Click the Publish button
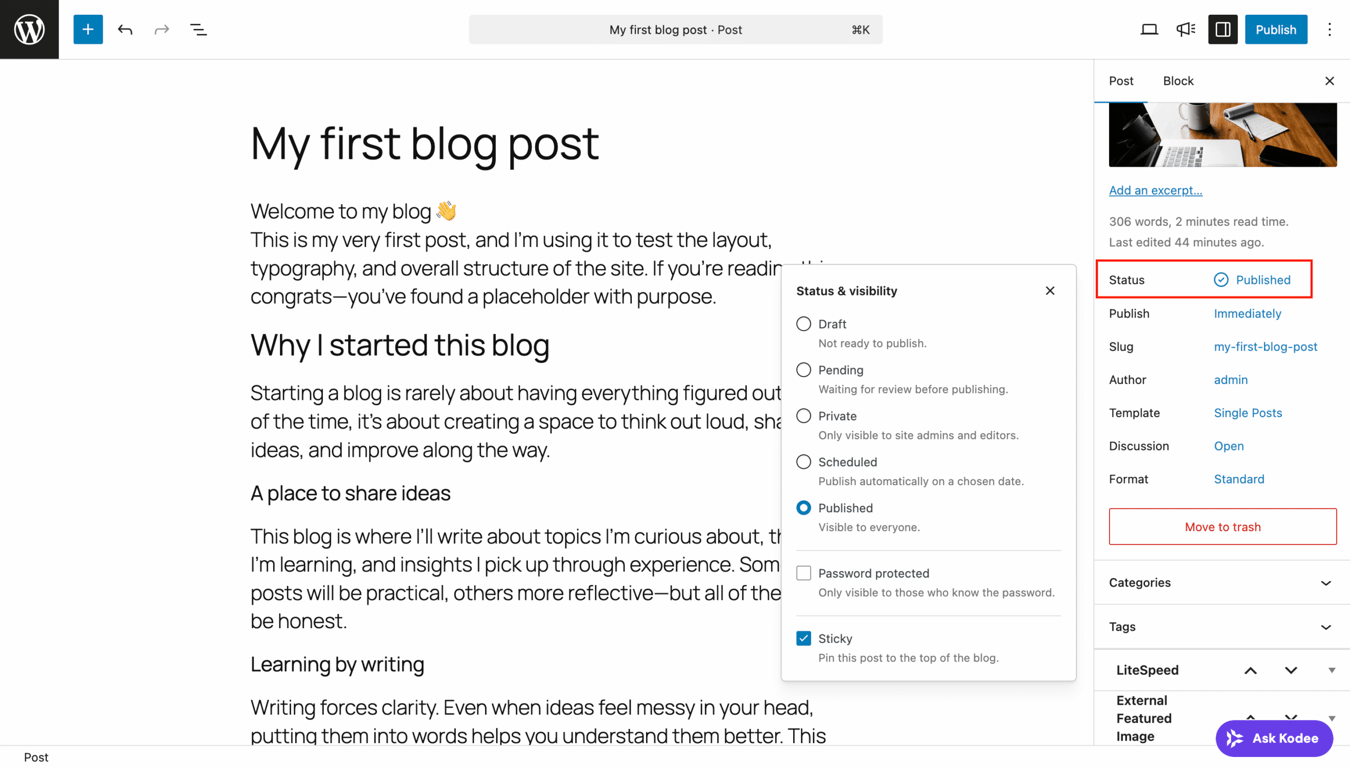 click(1276, 29)
